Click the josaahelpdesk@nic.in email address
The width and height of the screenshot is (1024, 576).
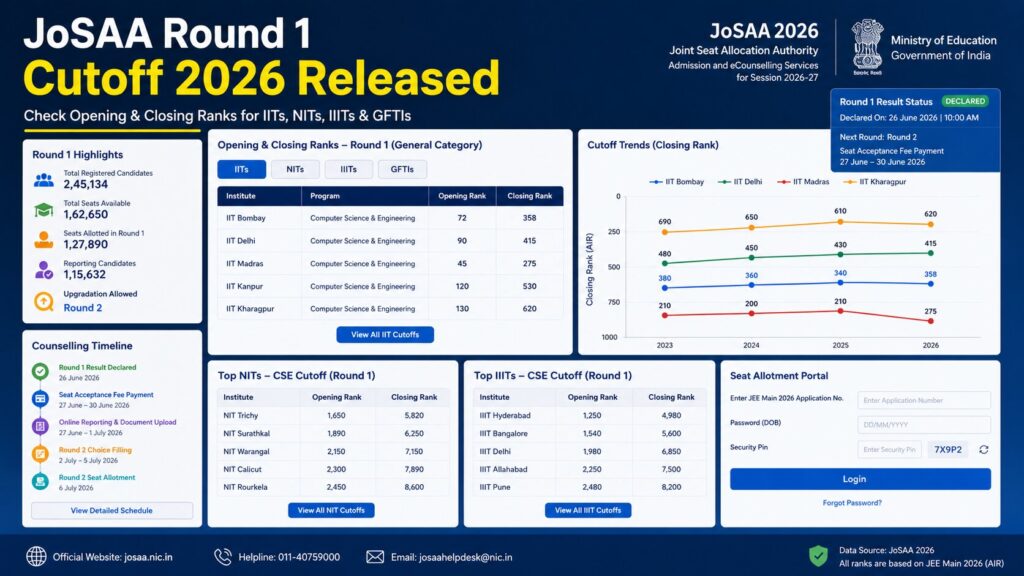coord(466,557)
